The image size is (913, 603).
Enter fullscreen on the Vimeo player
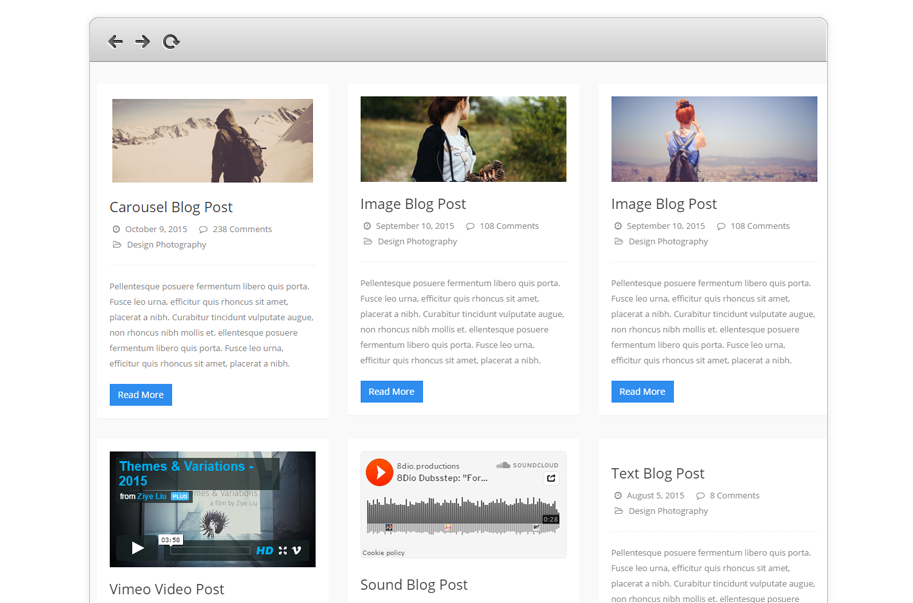click(x=283, y=550)
